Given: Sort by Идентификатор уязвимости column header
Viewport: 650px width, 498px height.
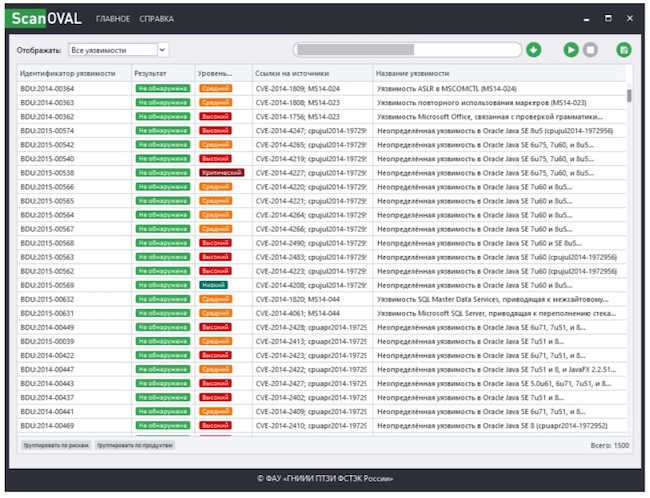Looking at the screenshot, I should pyautogui.click(x=74, y=73).
